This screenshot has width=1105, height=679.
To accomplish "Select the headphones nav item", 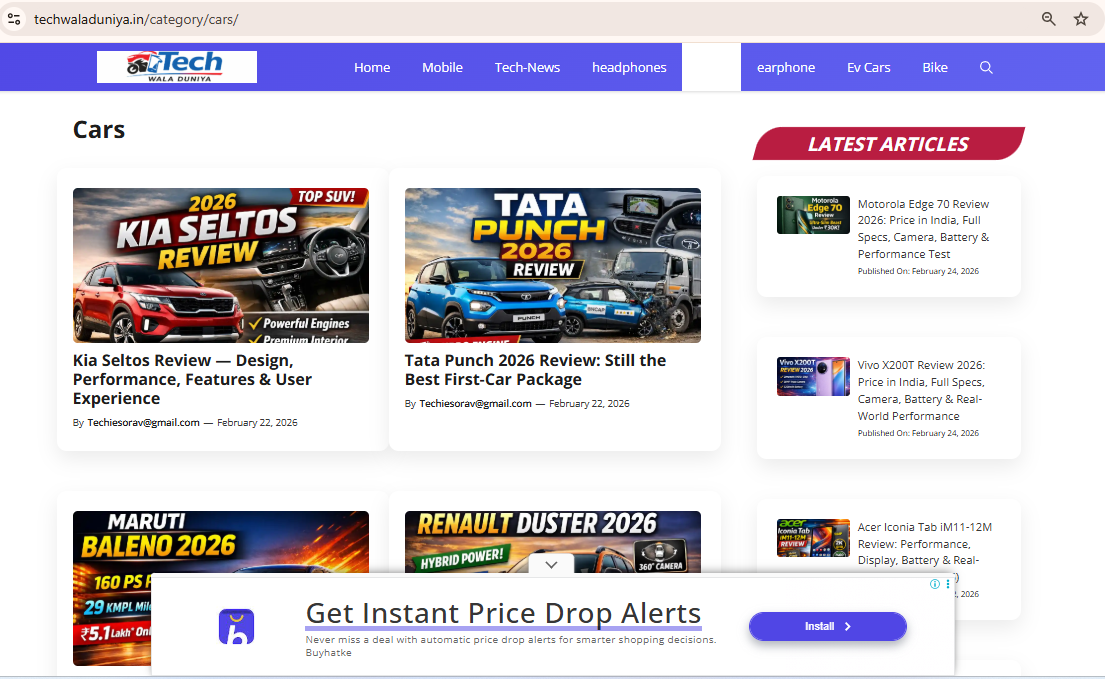I will (x=629, y=68).
